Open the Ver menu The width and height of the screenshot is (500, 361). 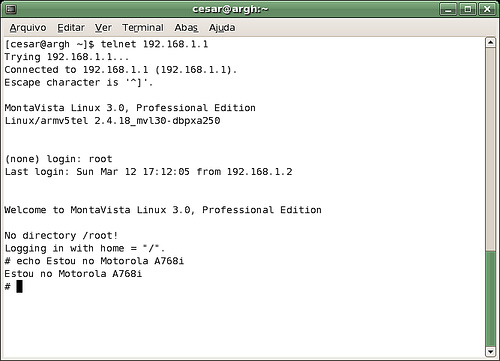point(103,28)
